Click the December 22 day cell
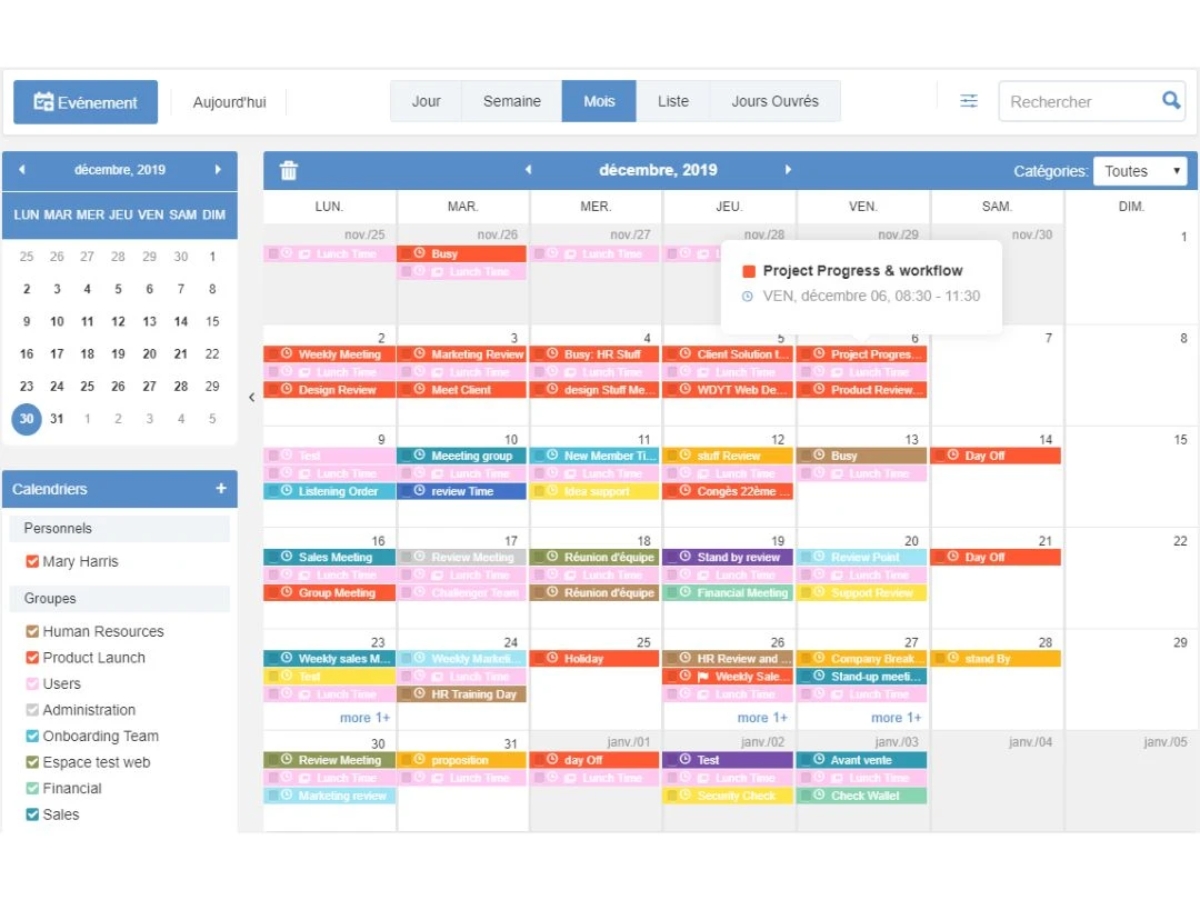The width and height of the screenshot is (1200, 900). point(1132,578)
